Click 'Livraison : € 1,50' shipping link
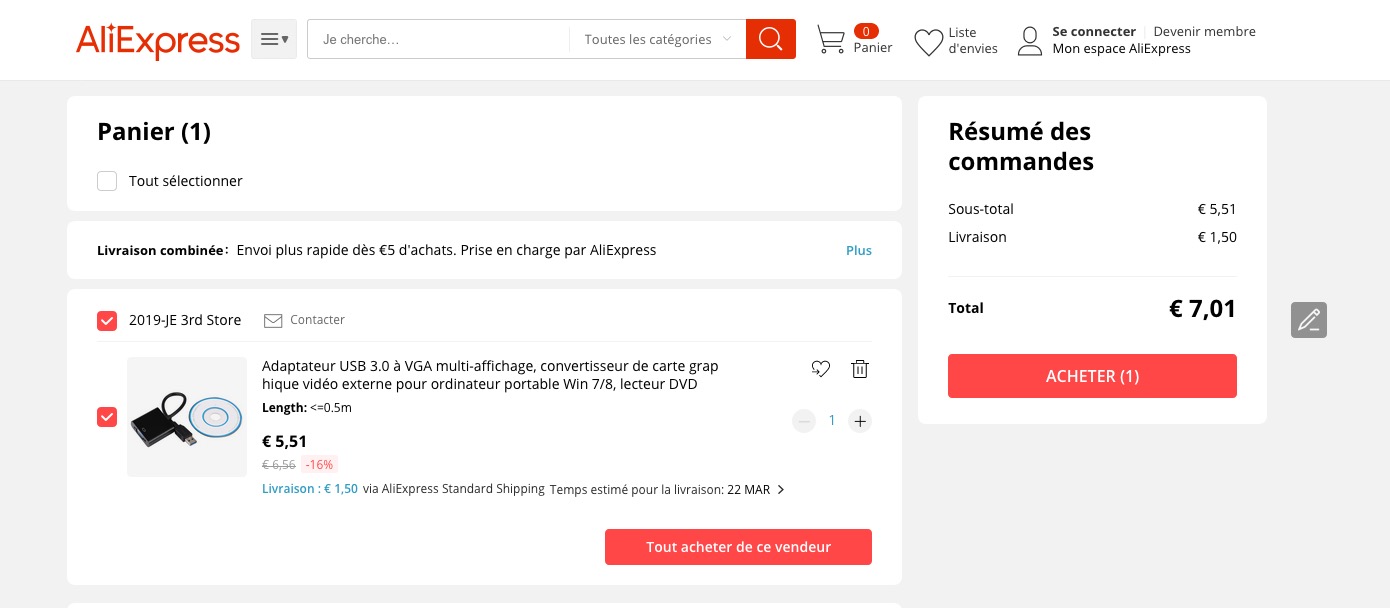Viewport: 1390px width, 608px height. click(310, 489)
